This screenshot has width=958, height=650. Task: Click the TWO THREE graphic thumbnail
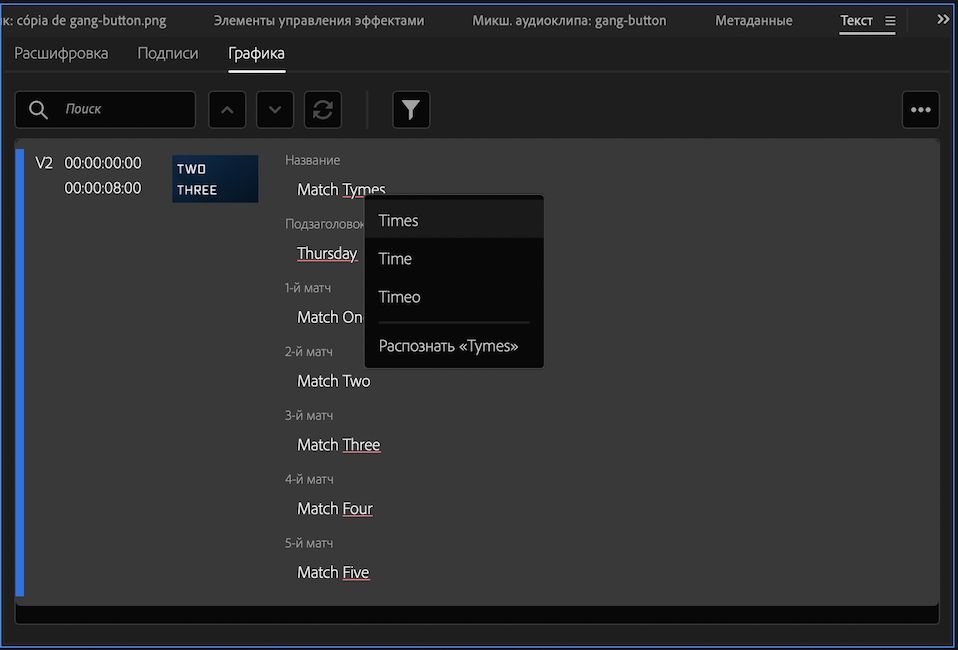(x=215, y=178)
